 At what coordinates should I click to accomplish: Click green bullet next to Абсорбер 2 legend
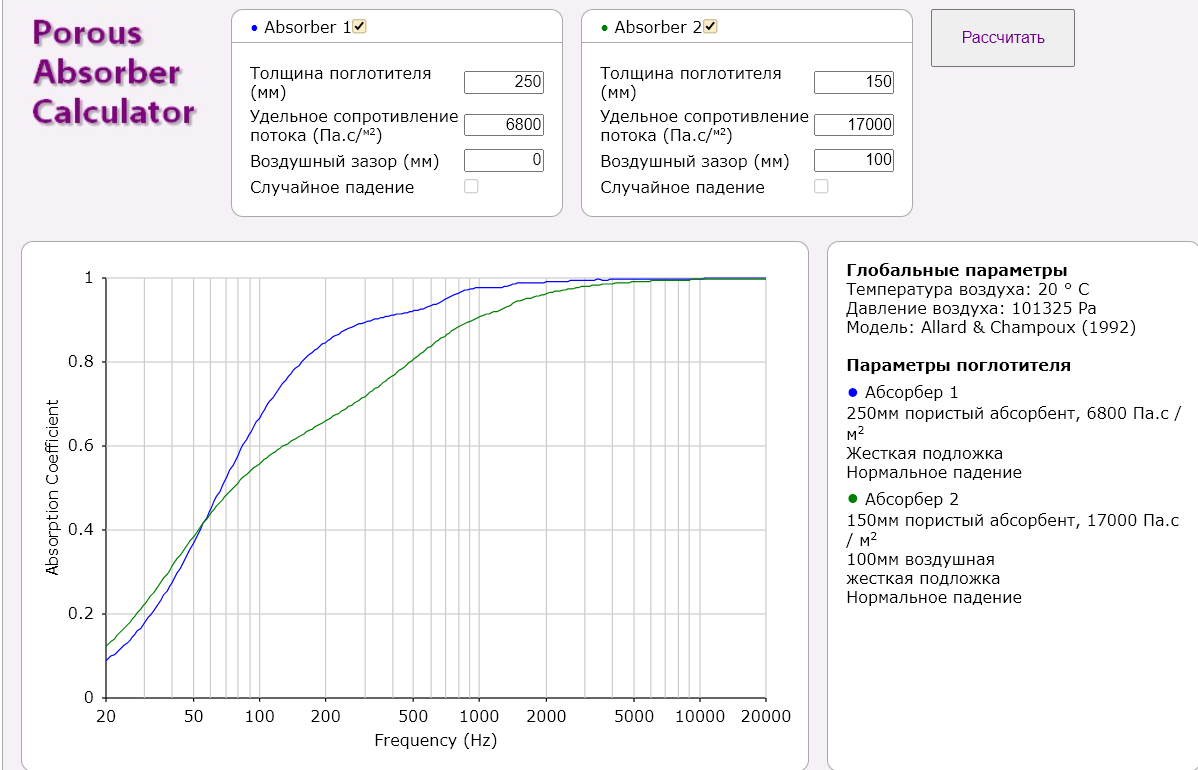click(x=852, y=498)
